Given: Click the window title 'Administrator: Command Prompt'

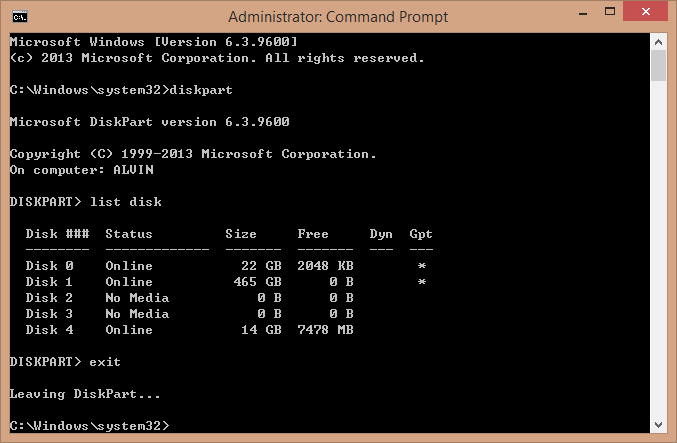Looking at the screenshot, I should click(338, 17).
